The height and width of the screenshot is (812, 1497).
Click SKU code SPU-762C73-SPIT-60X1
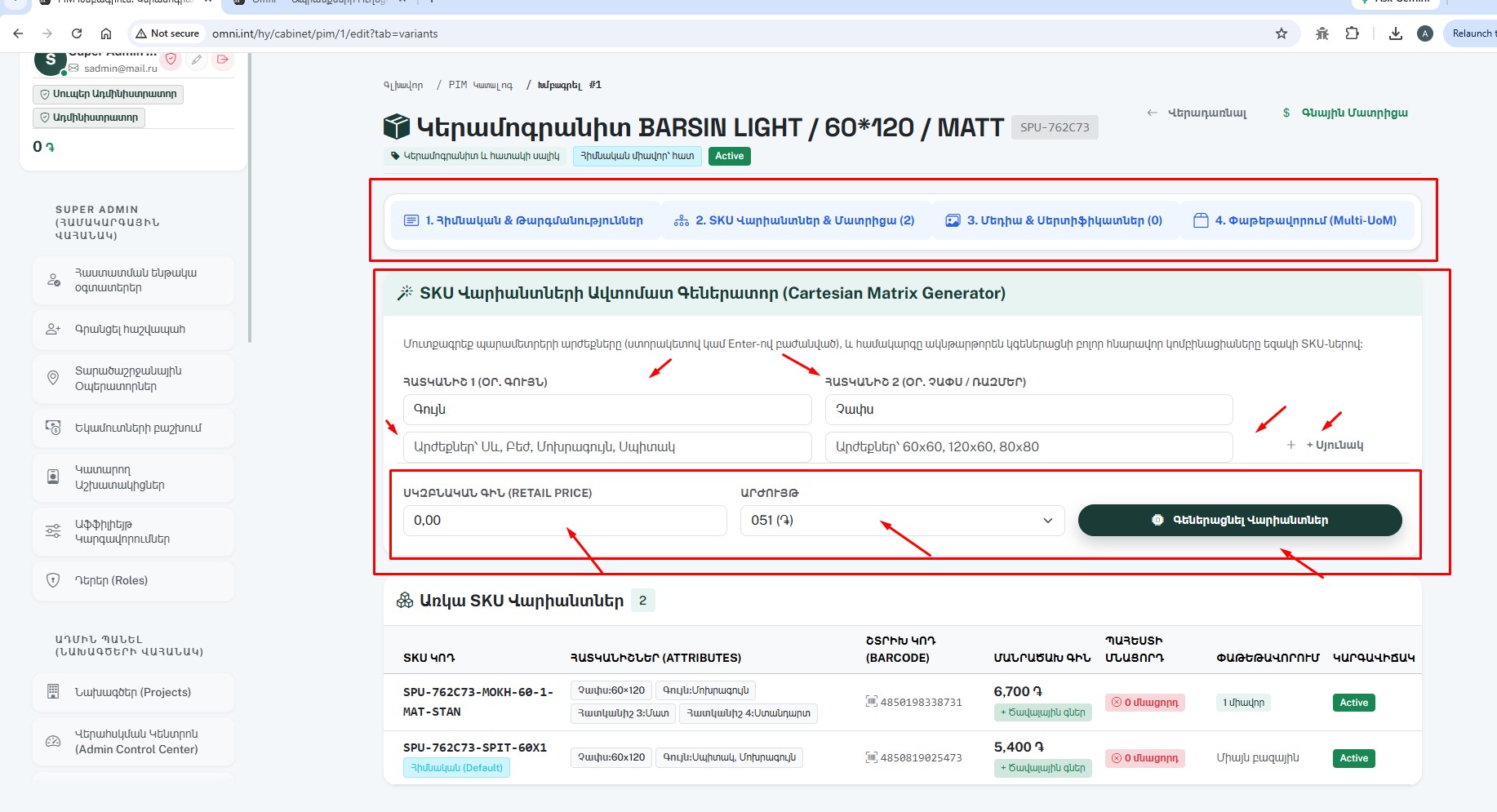pyautogui.click(x=475, y=748)
